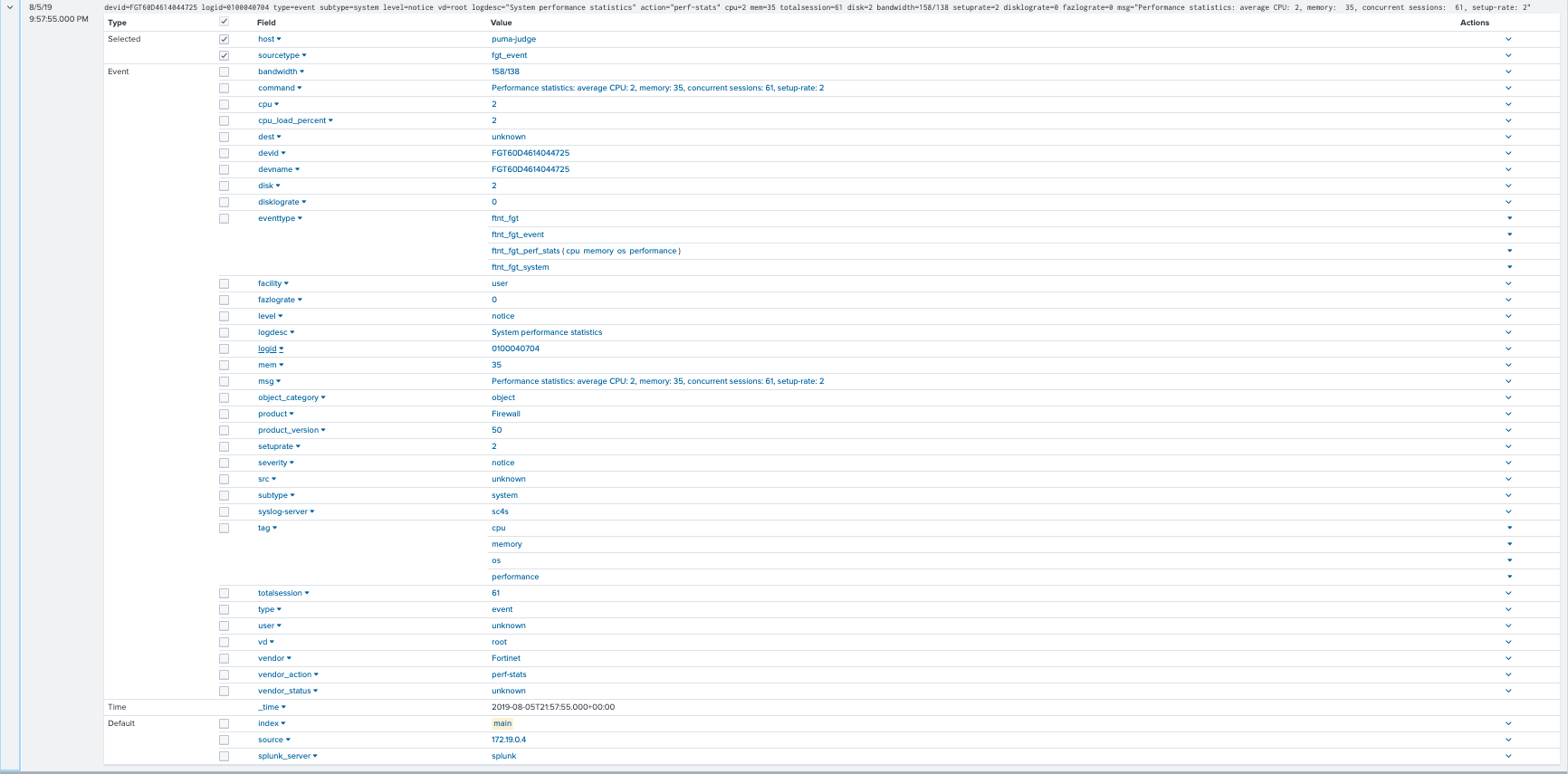The height and width of the screenshot is (774, 1568).
Task: Check the index field checkbox
Action: coord(224,723)
